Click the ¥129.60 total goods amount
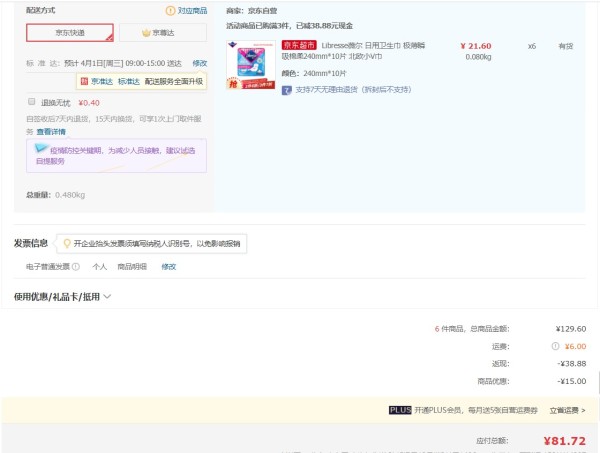Image resolution: width=600 pixels, height=453 pixels. (571, 329)
